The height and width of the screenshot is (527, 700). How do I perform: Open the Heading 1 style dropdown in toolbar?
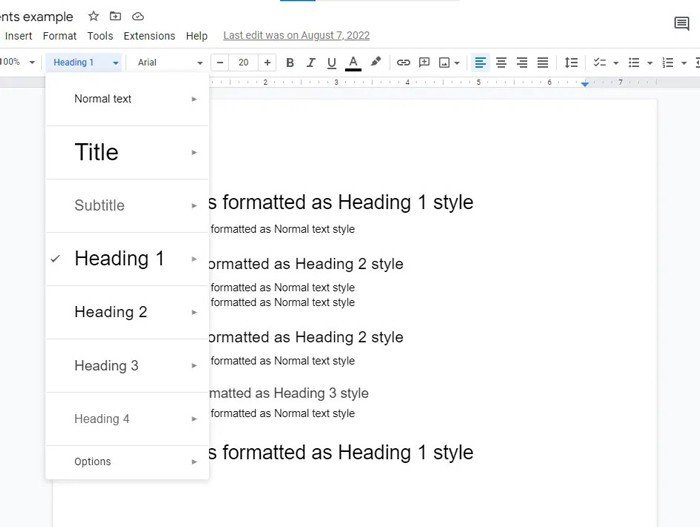pyautogui.click(x=85, y=62)
